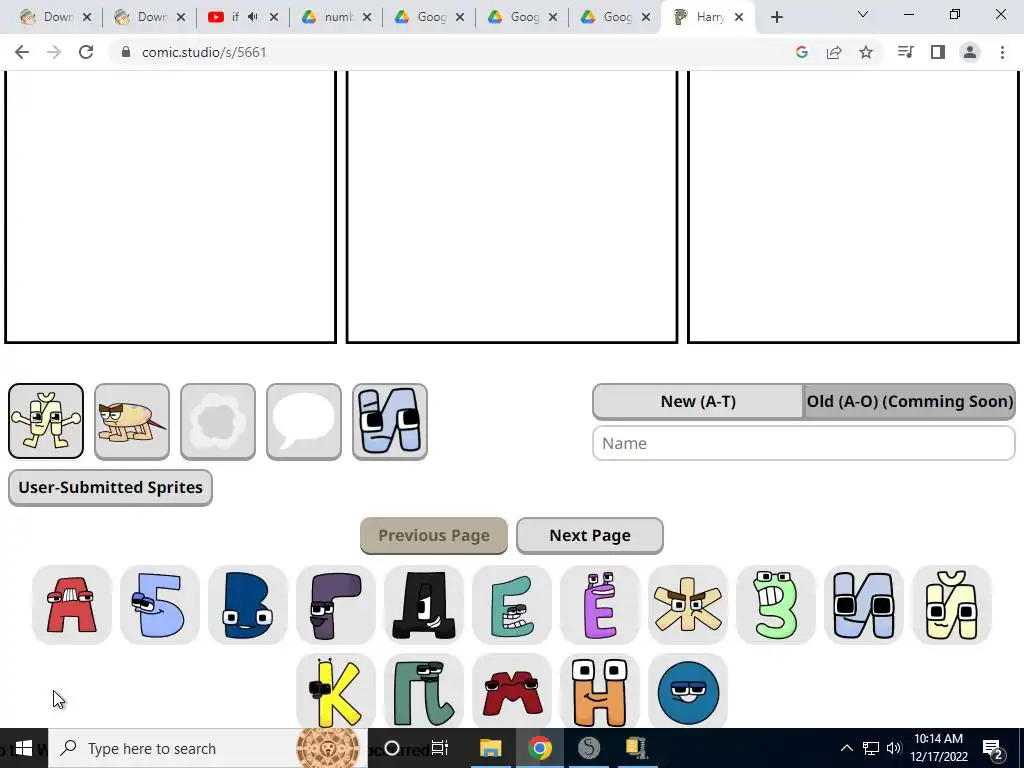Viewport: 1024px width, 768px height.
Task: Select the dark red М letter sprite
Action: pyautogui.click(x=512, y=691)
